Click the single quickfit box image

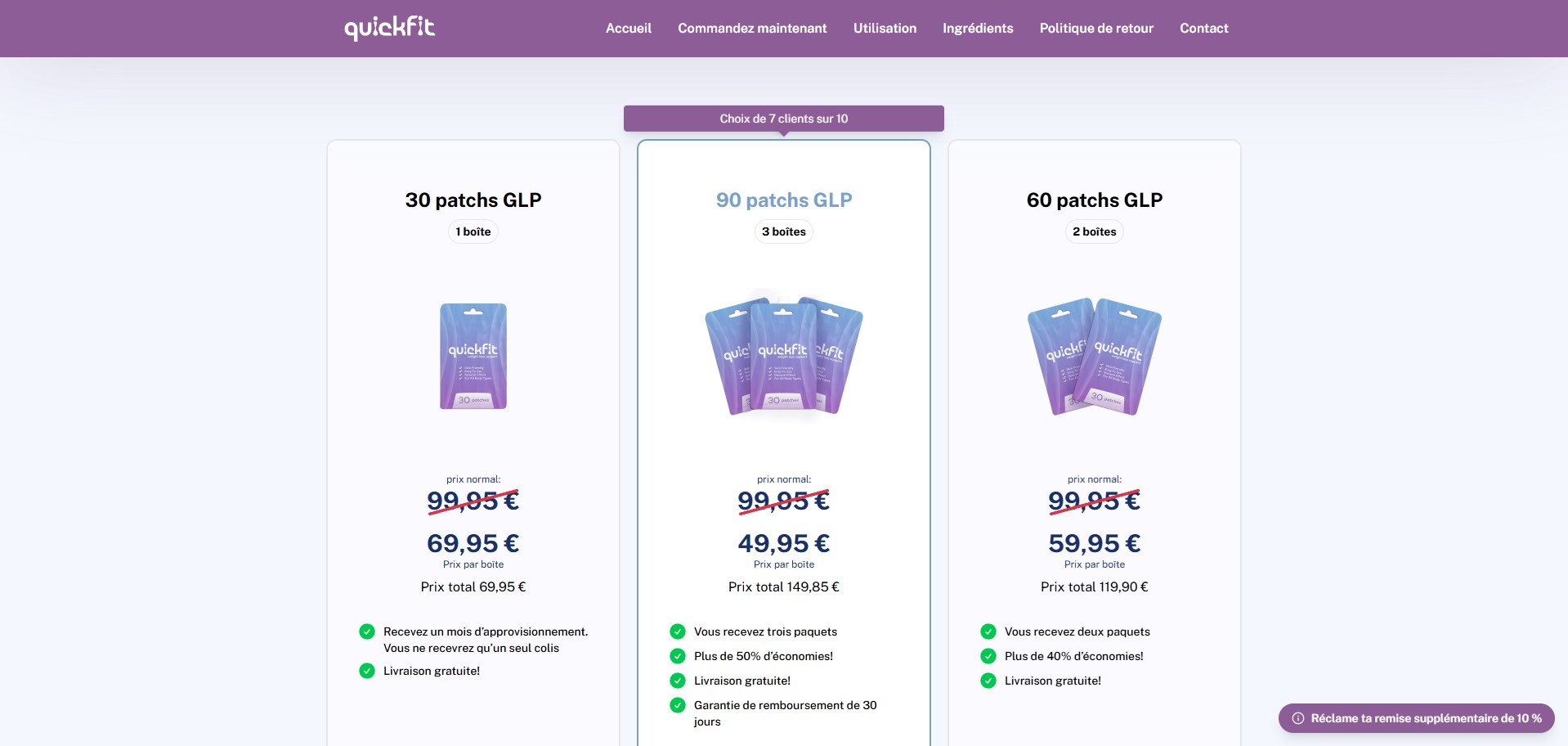point(473,356)
